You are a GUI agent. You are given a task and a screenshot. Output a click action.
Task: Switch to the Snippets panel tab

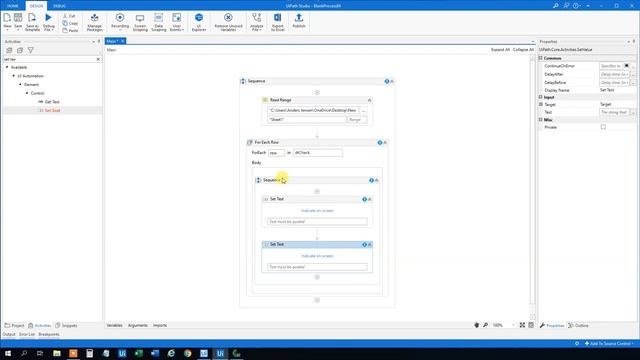coord(66,325)
